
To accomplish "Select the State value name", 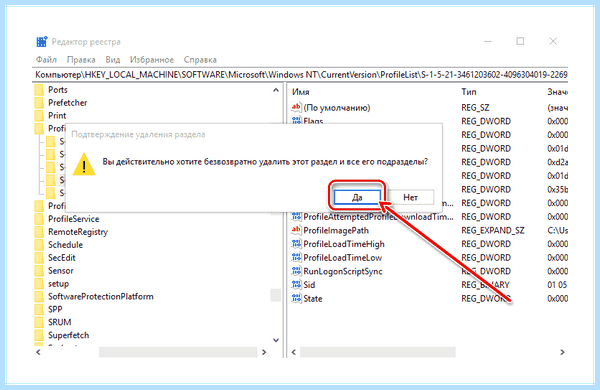I will pos(313,299).
